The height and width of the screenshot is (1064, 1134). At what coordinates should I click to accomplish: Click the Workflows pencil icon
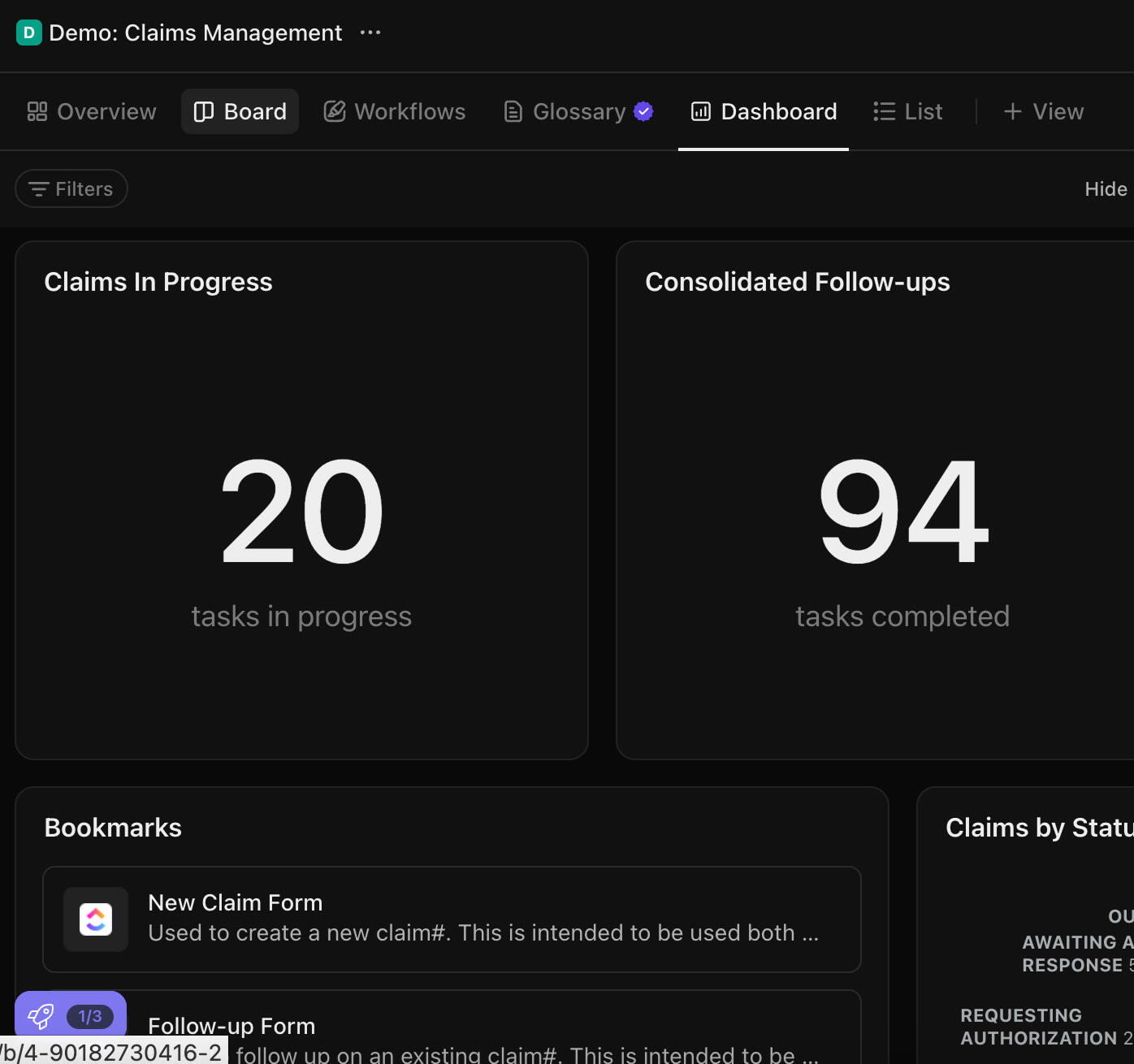[335, 111]
